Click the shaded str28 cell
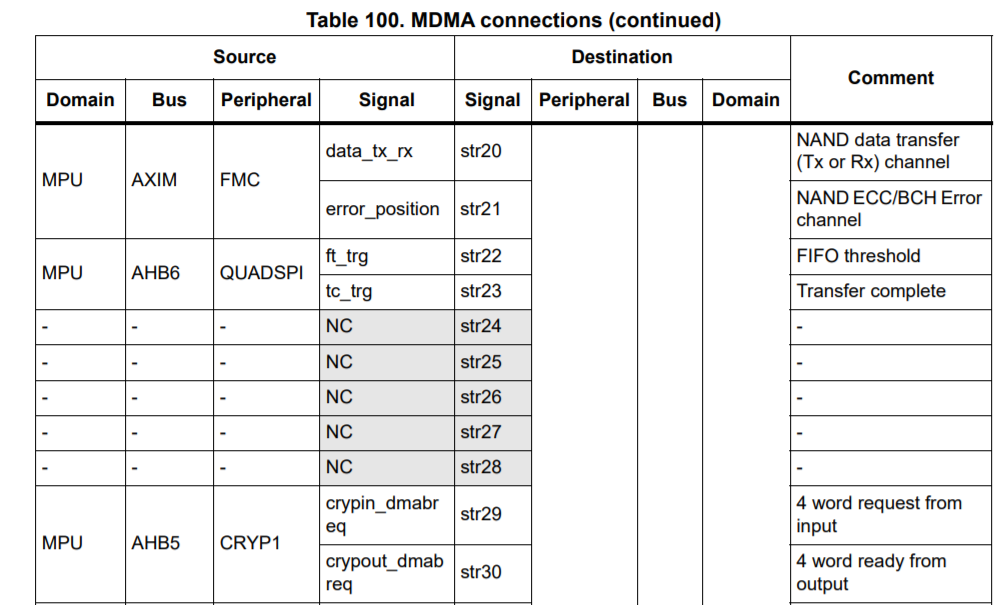This screenshot has height=605, width=999. [x=492, y=467]
